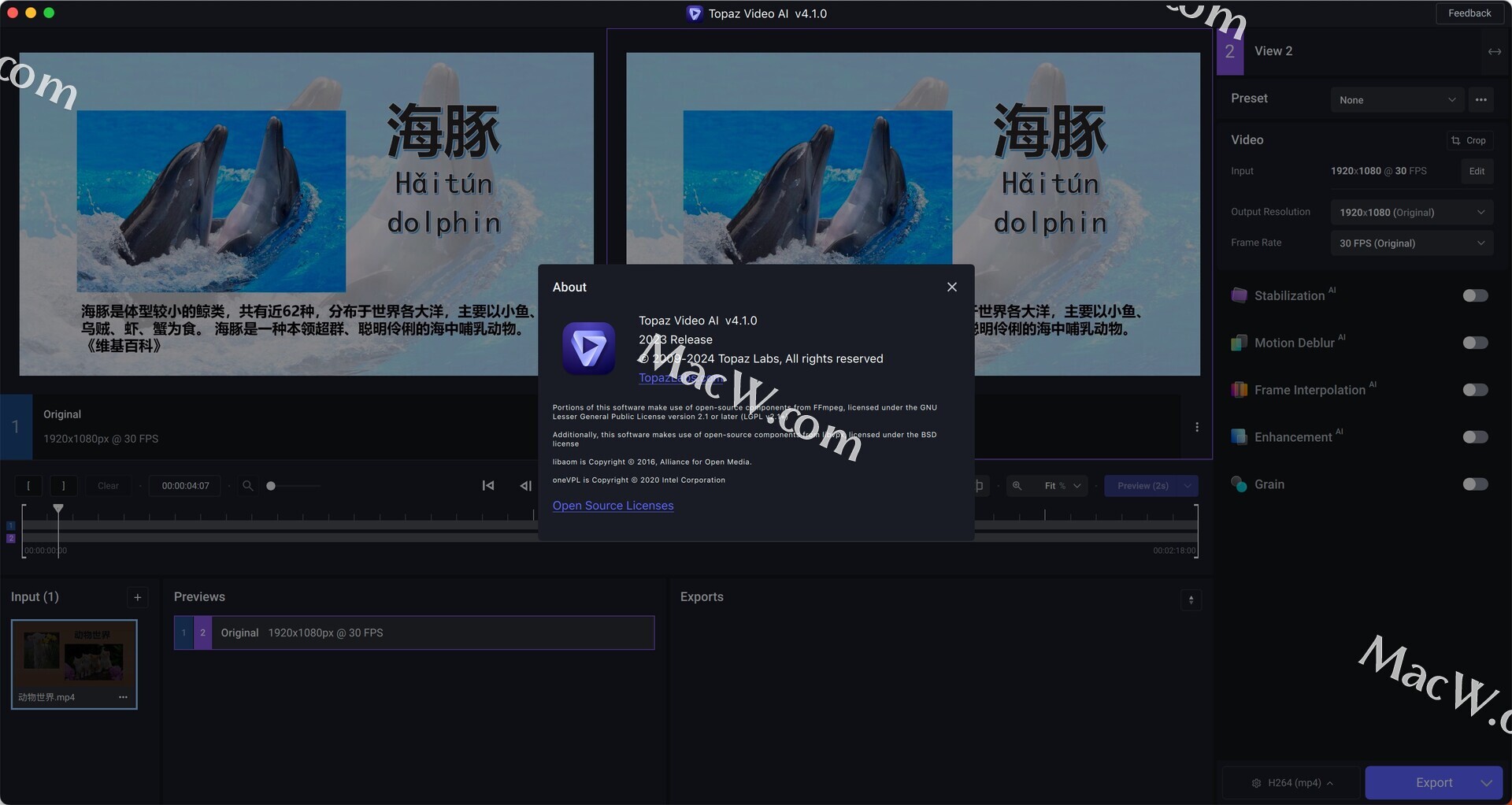Open the Fit % zoom dropdown
Screen dimensions: 1512x805
click(1062, 486)
